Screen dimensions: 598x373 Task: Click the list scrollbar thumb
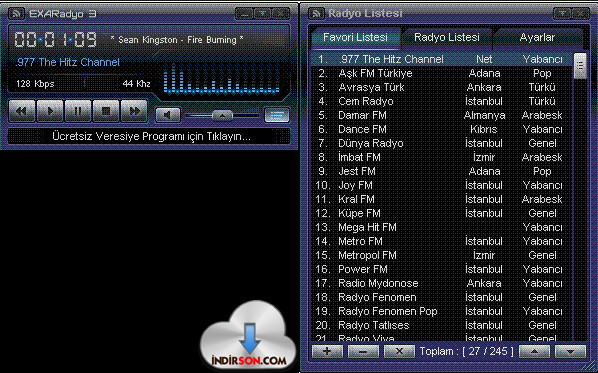(580, 66)
